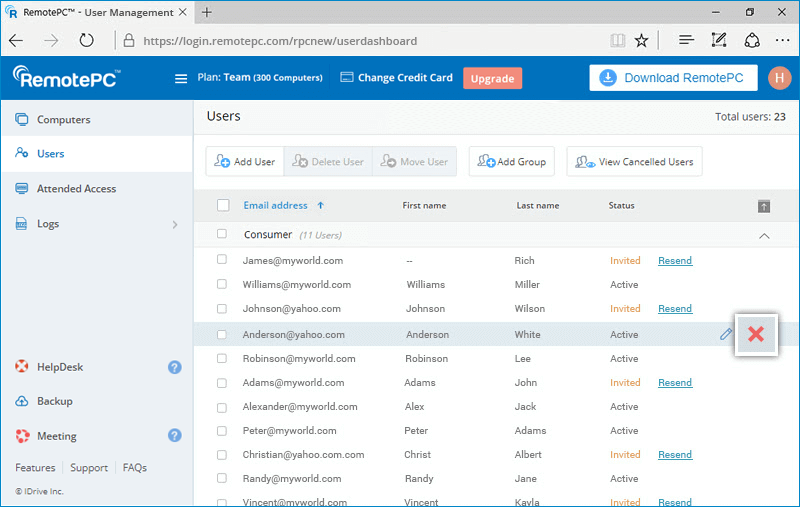Open the FAQs footer link
Viewport: 800px width, 507px height.
pyautogui.click(x=135, y=467)
